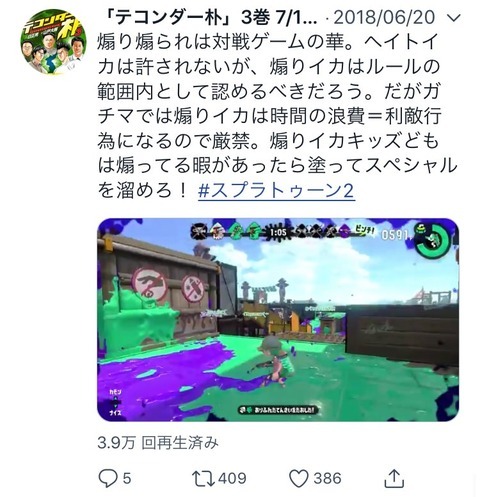Image resolution: width=480 pixels, height=497 pixels.
Task: Open the share upload icon
Action: tap(394, 478)
